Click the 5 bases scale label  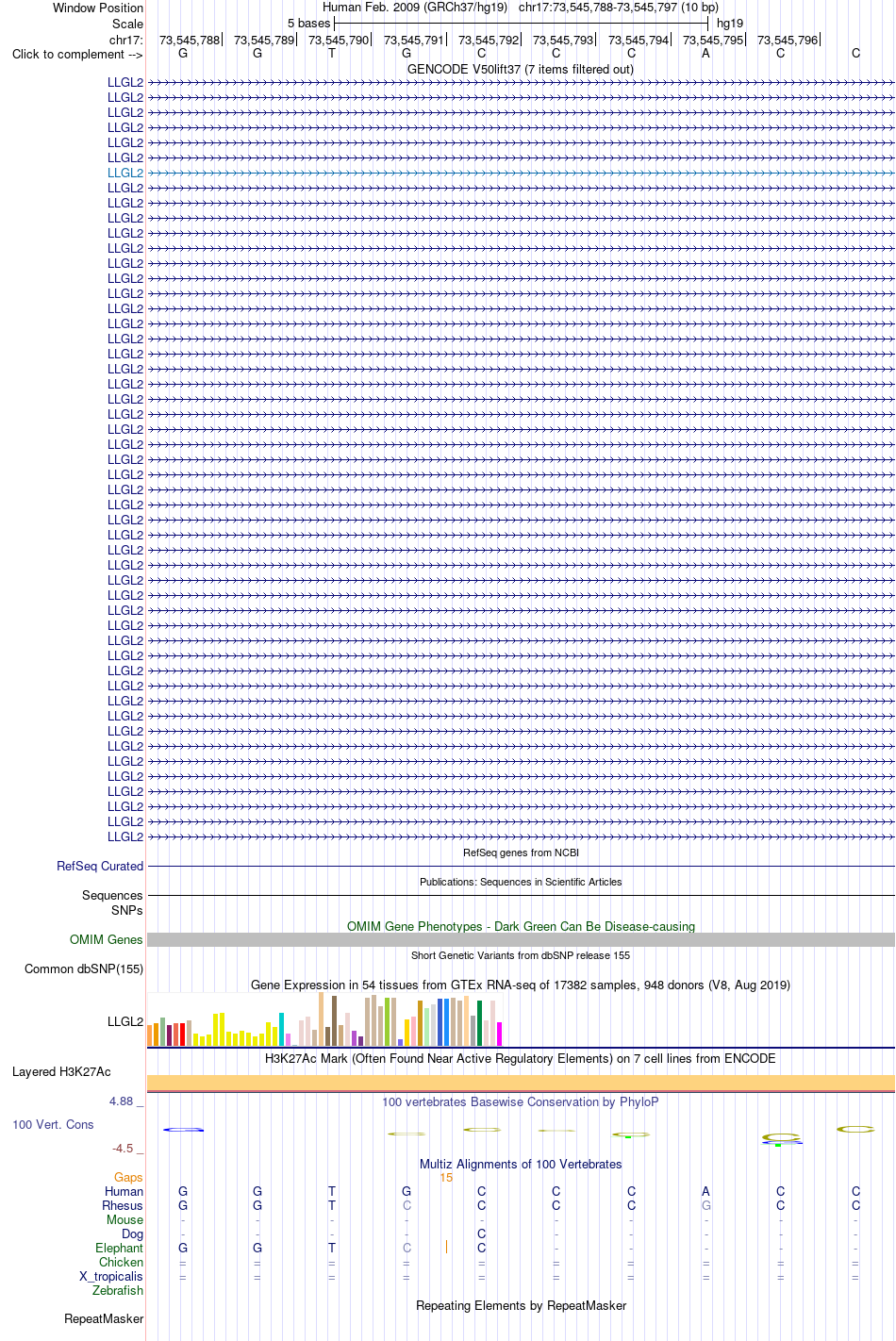coord(309,23)
